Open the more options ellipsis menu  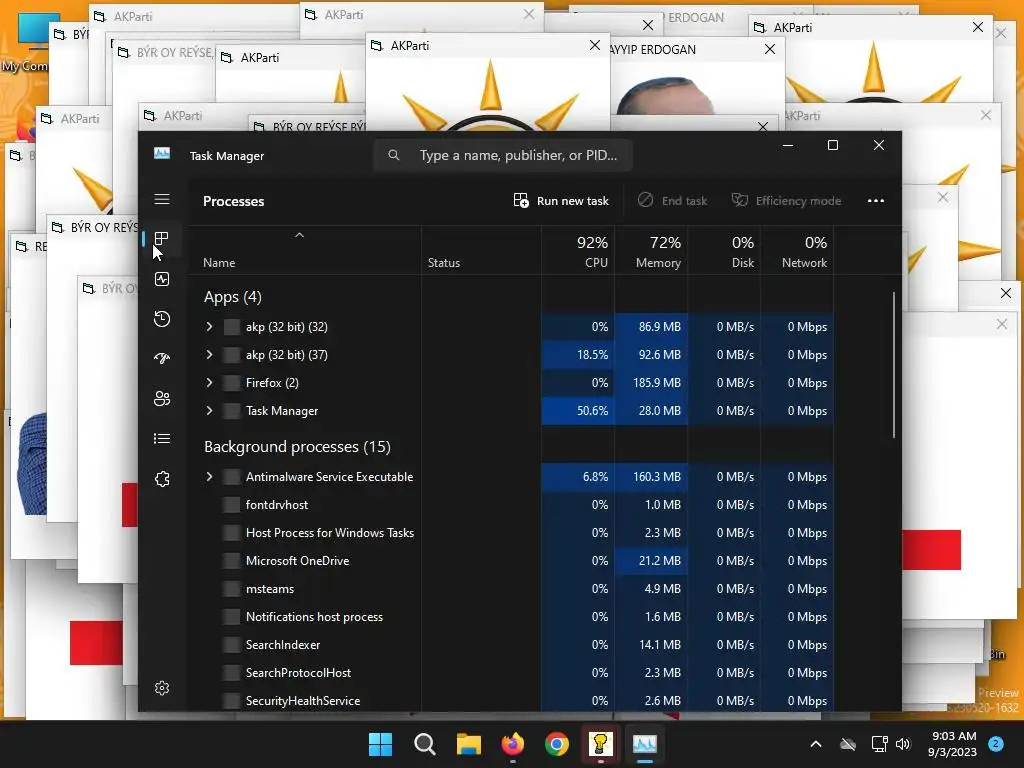[876, 200]
